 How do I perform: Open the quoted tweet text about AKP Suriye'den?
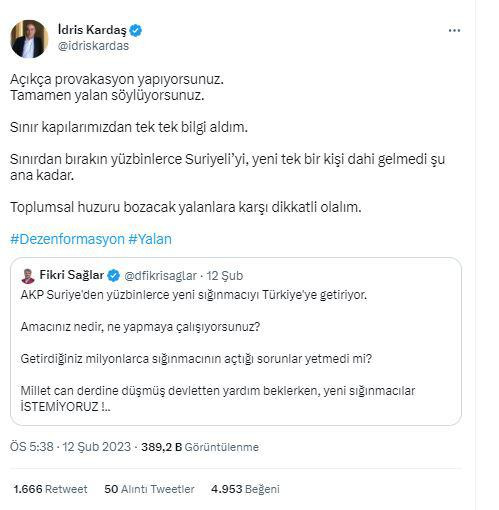(x=193, y=295)
